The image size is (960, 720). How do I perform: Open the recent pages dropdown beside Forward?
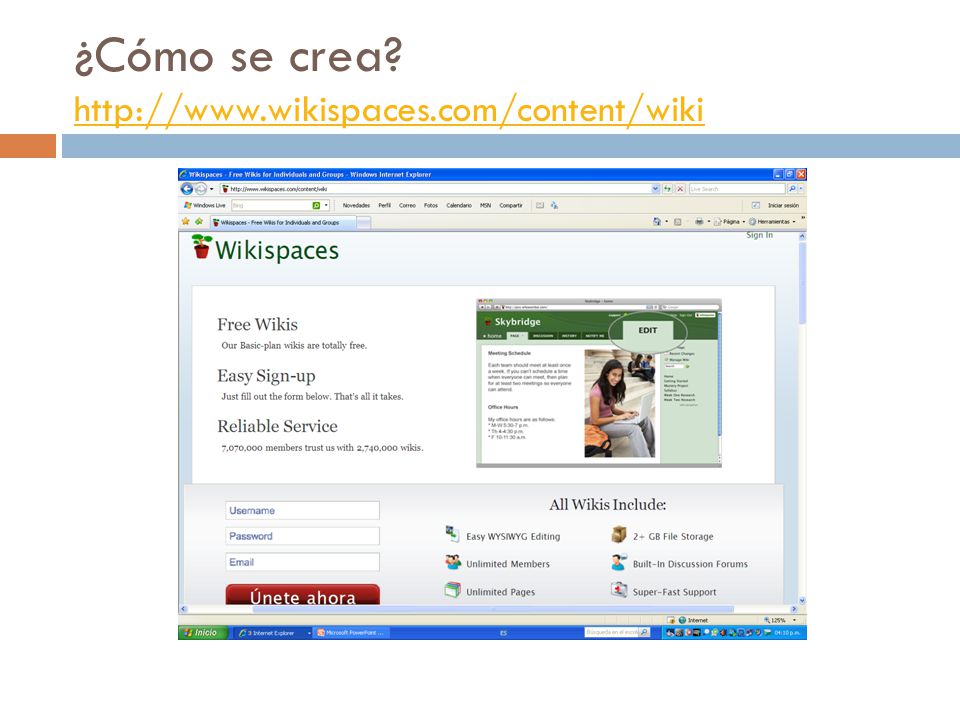212,189
